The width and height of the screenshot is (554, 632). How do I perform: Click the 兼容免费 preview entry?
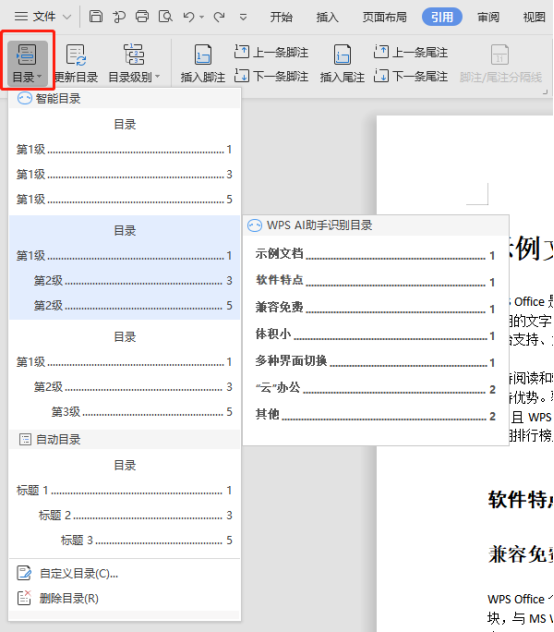coord(375,308)
